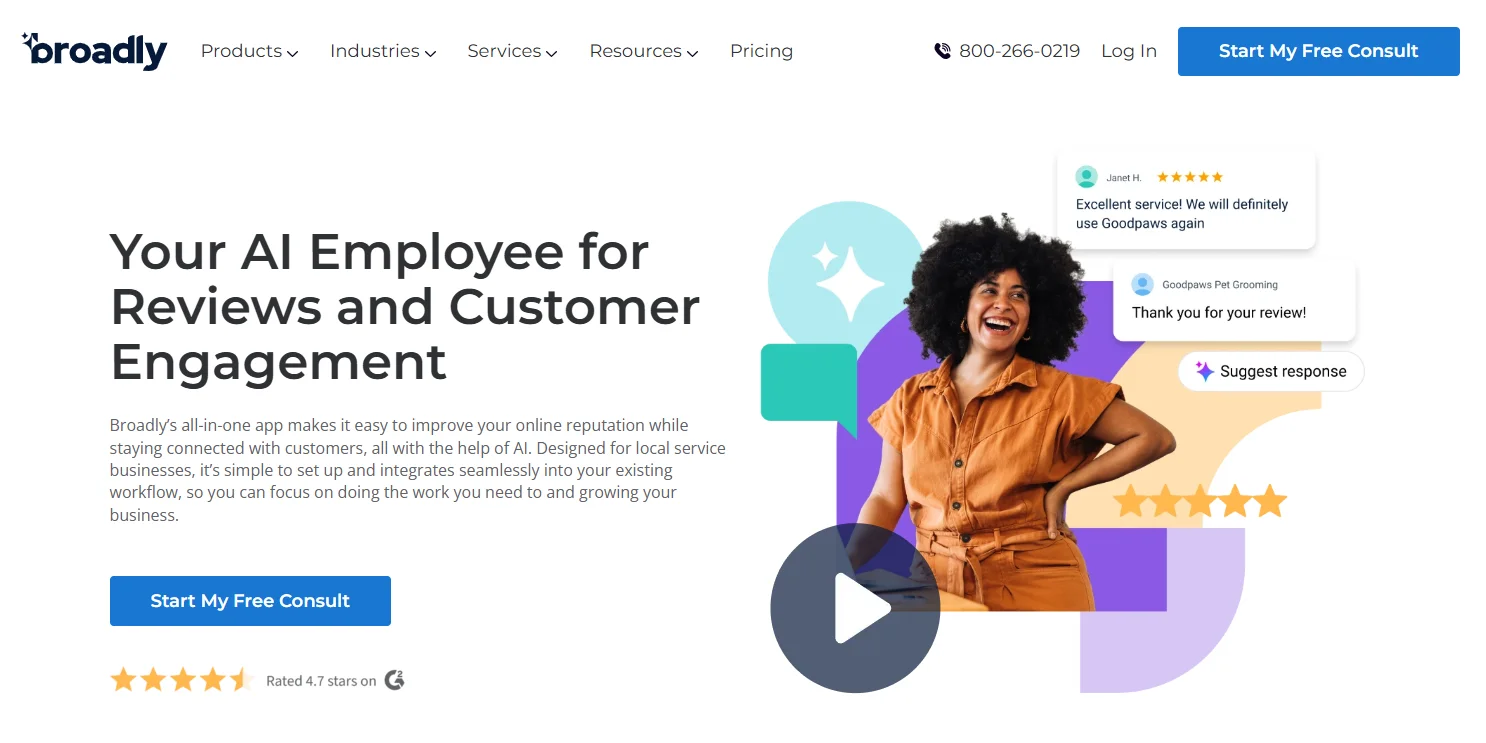The height and width of the screenshot is (743, 1486).
Task: Click the G2 logo icon
Action: point(395,680)
